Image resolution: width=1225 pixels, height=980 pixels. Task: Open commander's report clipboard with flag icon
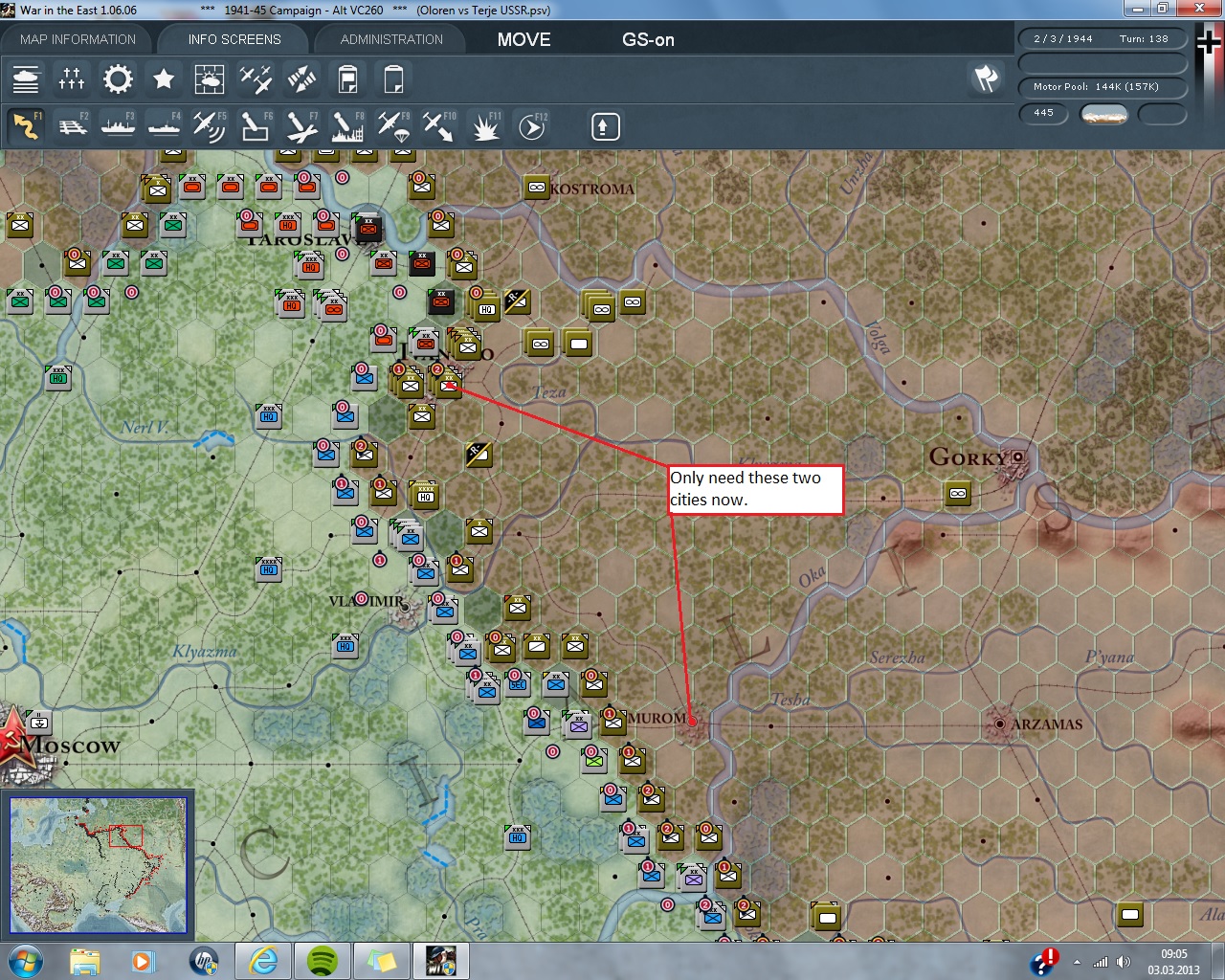click(x=347, y=78)
